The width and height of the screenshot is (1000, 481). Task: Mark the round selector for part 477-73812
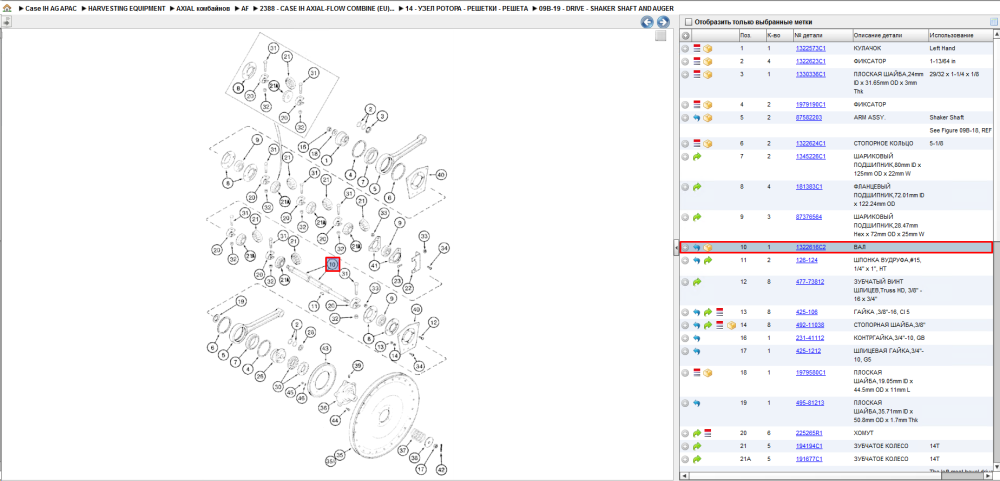(685, 281)
